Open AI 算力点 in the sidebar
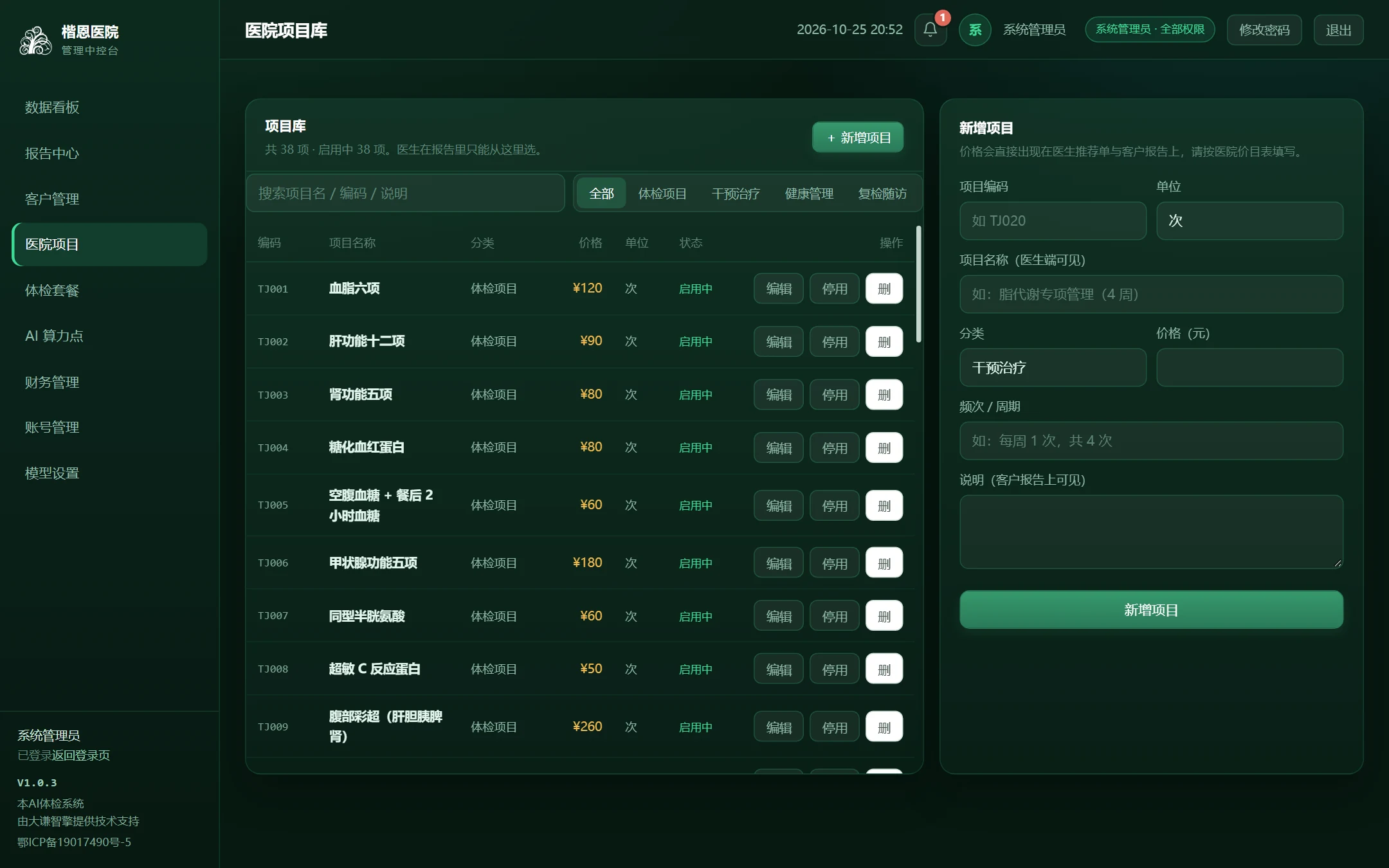This screenshot has width=1389, height=868. point(109,336)
